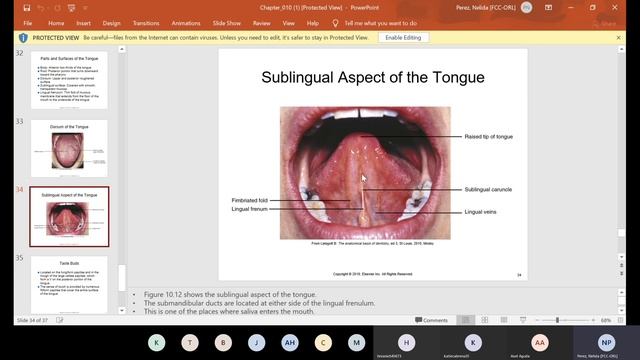
Task: Switch to Reading View icon
Action: (504, 320)
